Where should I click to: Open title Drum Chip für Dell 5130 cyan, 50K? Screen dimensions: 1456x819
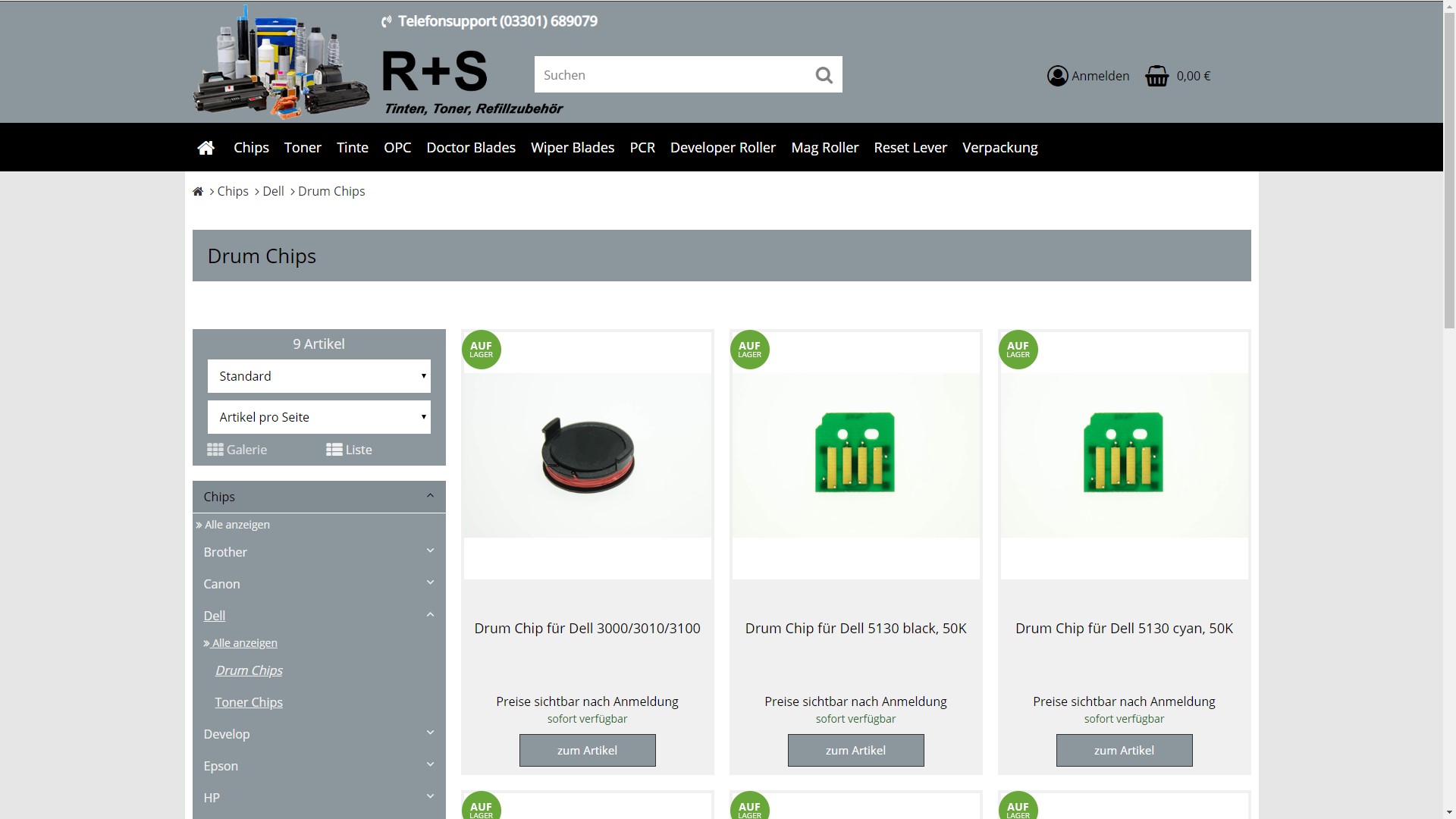1125,629
